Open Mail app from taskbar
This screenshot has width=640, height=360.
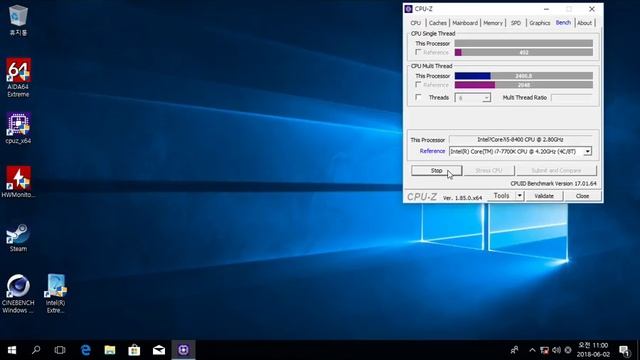point(159,350)
